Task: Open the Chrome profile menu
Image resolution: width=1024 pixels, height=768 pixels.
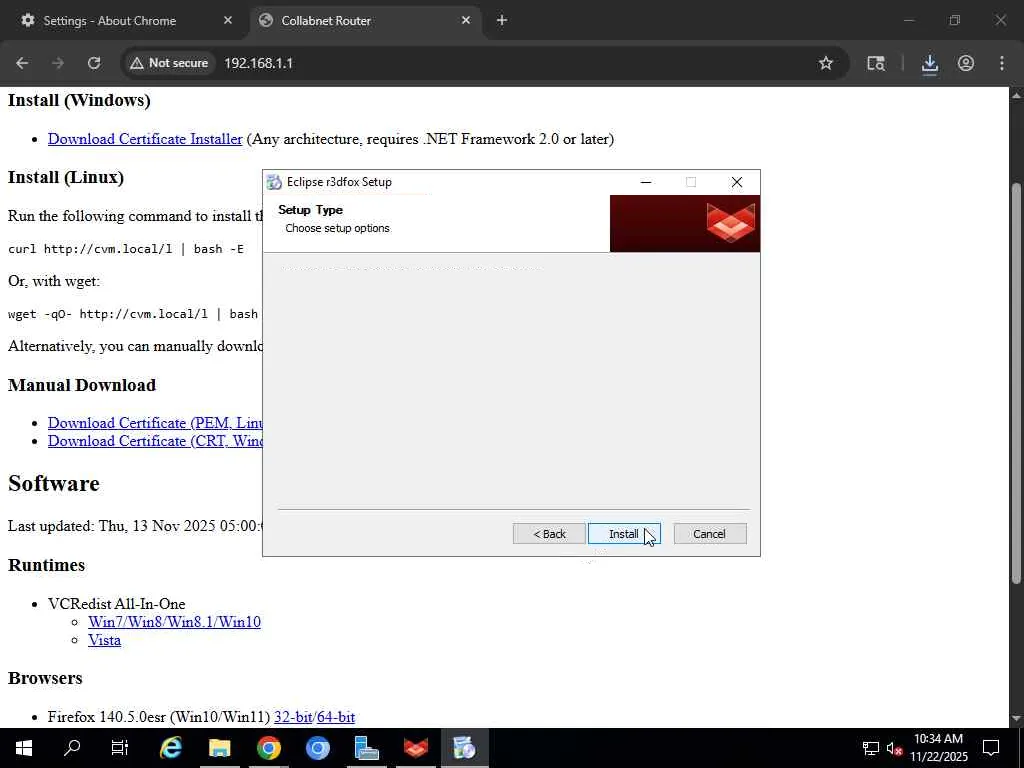Action: [966, 63]
